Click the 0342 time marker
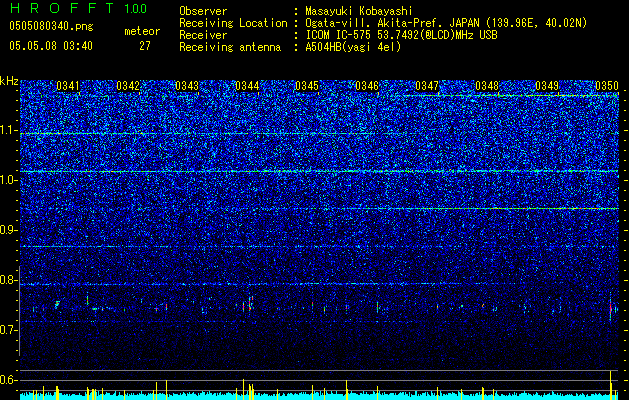Viewport: 629px width, 400px height. 128,86
